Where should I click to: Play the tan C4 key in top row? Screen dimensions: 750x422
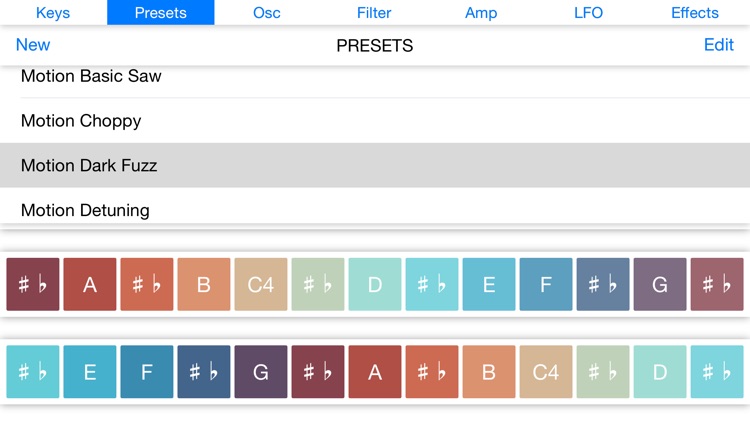click(x=261, y=285)
